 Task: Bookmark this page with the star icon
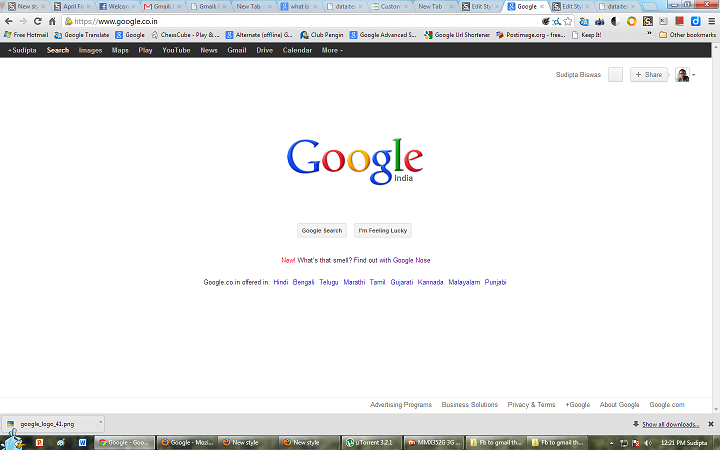(x=568, y=21)
